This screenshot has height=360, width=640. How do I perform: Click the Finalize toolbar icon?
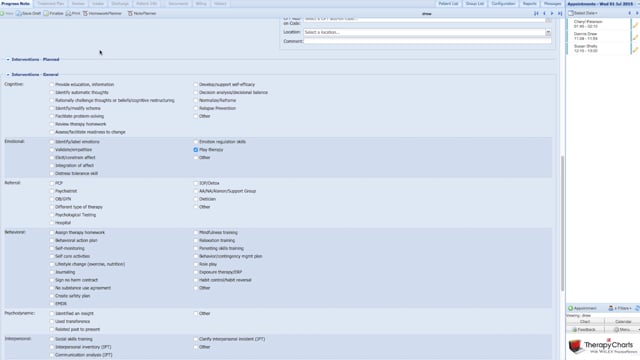pos(46,13)
